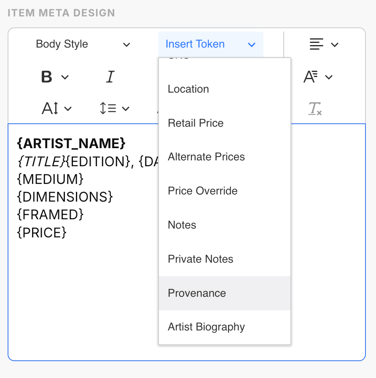Viewport: 376px width, 378px height.
Task: Click the {ARTIST_NAME} text in the editor
Action: click(71, 144)
